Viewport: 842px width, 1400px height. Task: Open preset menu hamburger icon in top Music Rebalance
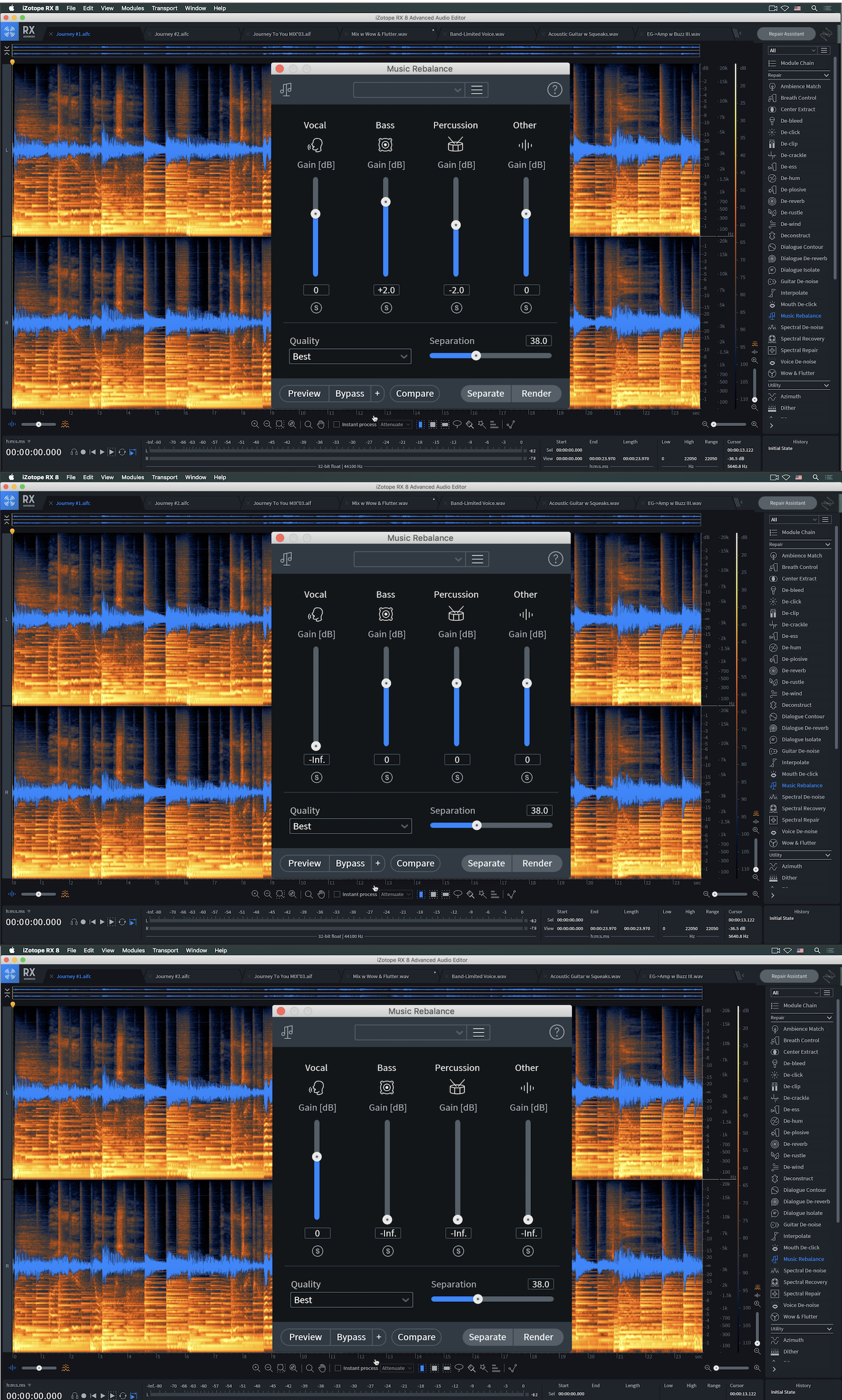[x=477, y=90]
